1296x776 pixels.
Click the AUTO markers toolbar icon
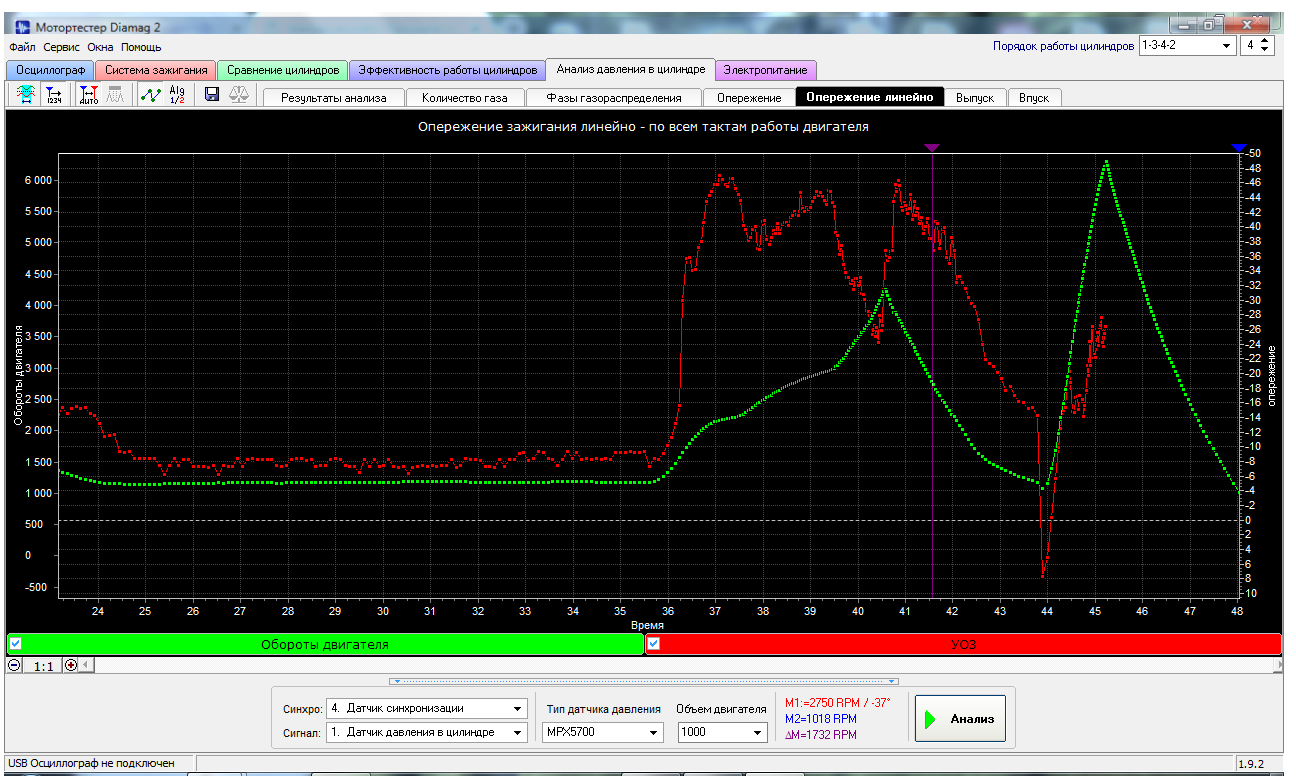[88, 94]
